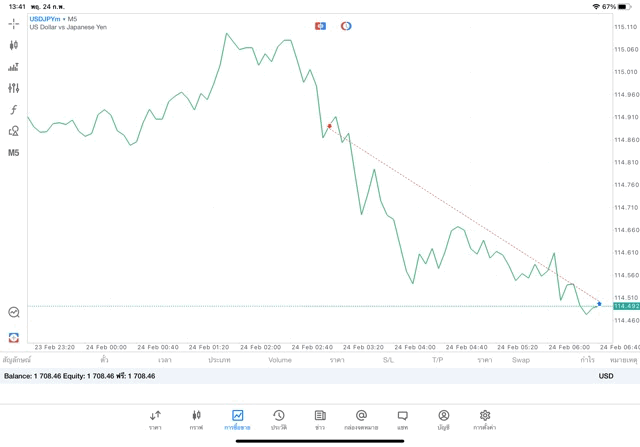Sort positions by the Swap column header

pos(521,360)
